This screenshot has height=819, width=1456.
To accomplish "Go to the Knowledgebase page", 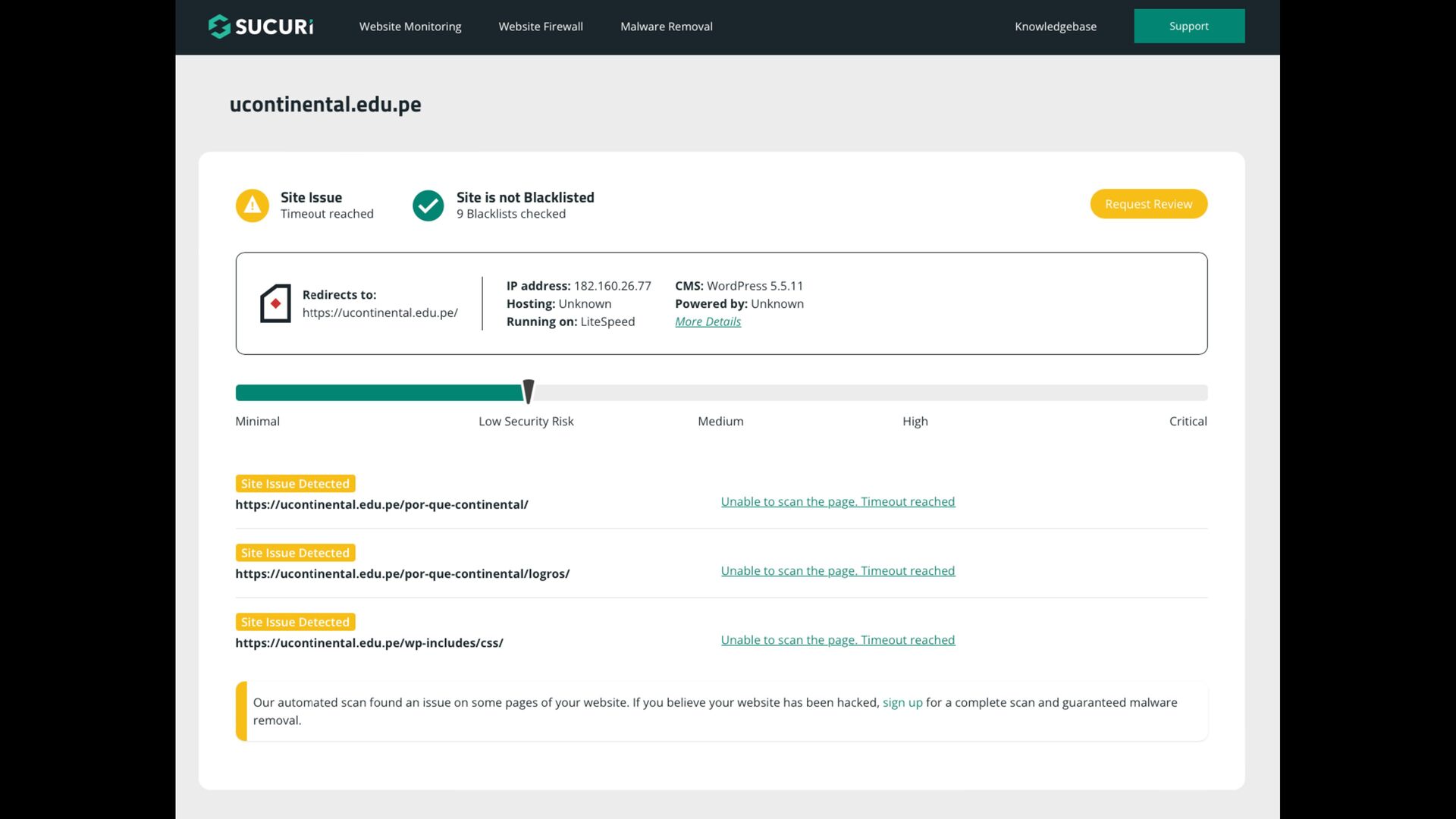I will pyautogui.click(x=1056, y=27).
